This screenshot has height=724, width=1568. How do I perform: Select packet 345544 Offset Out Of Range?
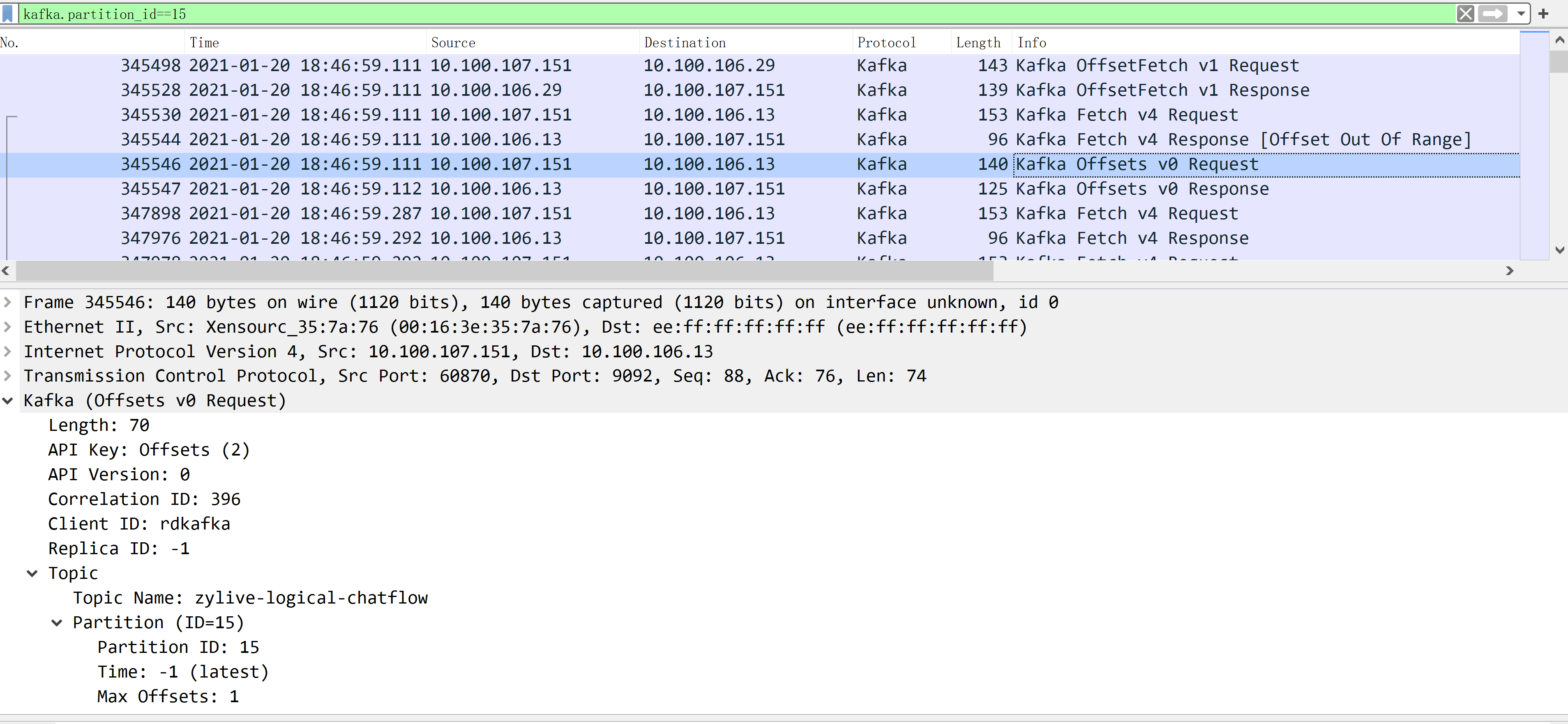(x=731, y=139)
